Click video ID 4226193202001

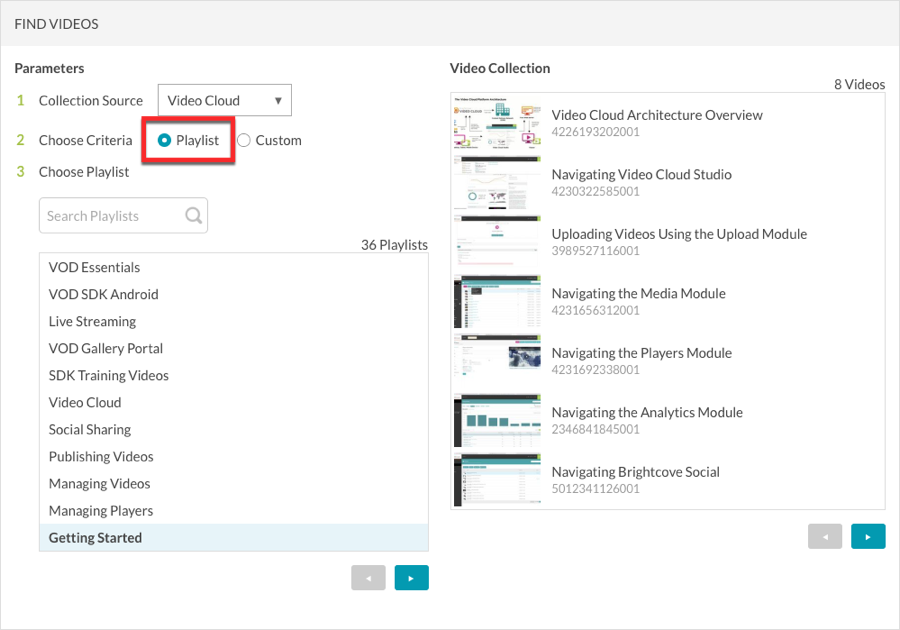click(x=595, y=132)
